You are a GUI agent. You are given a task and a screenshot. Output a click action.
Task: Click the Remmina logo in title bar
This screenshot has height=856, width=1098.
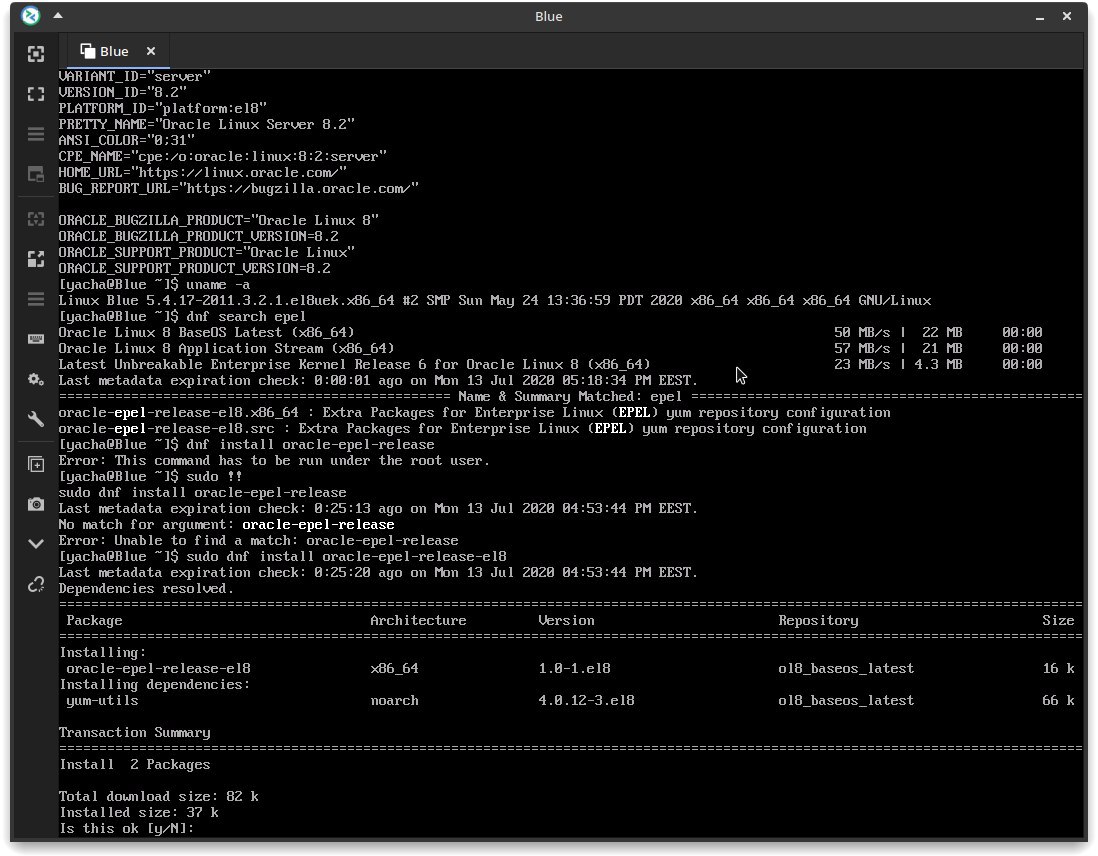point(30,15)
